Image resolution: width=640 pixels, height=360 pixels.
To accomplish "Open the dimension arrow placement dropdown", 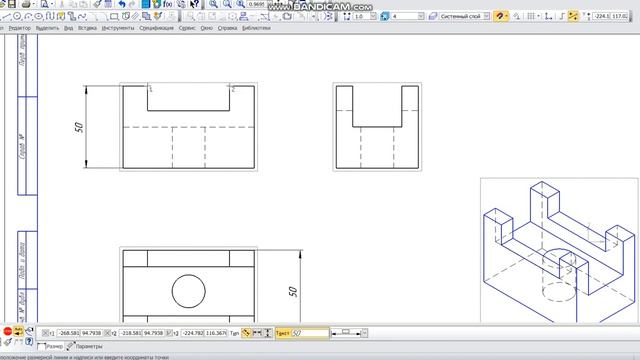I will (364, 333).
